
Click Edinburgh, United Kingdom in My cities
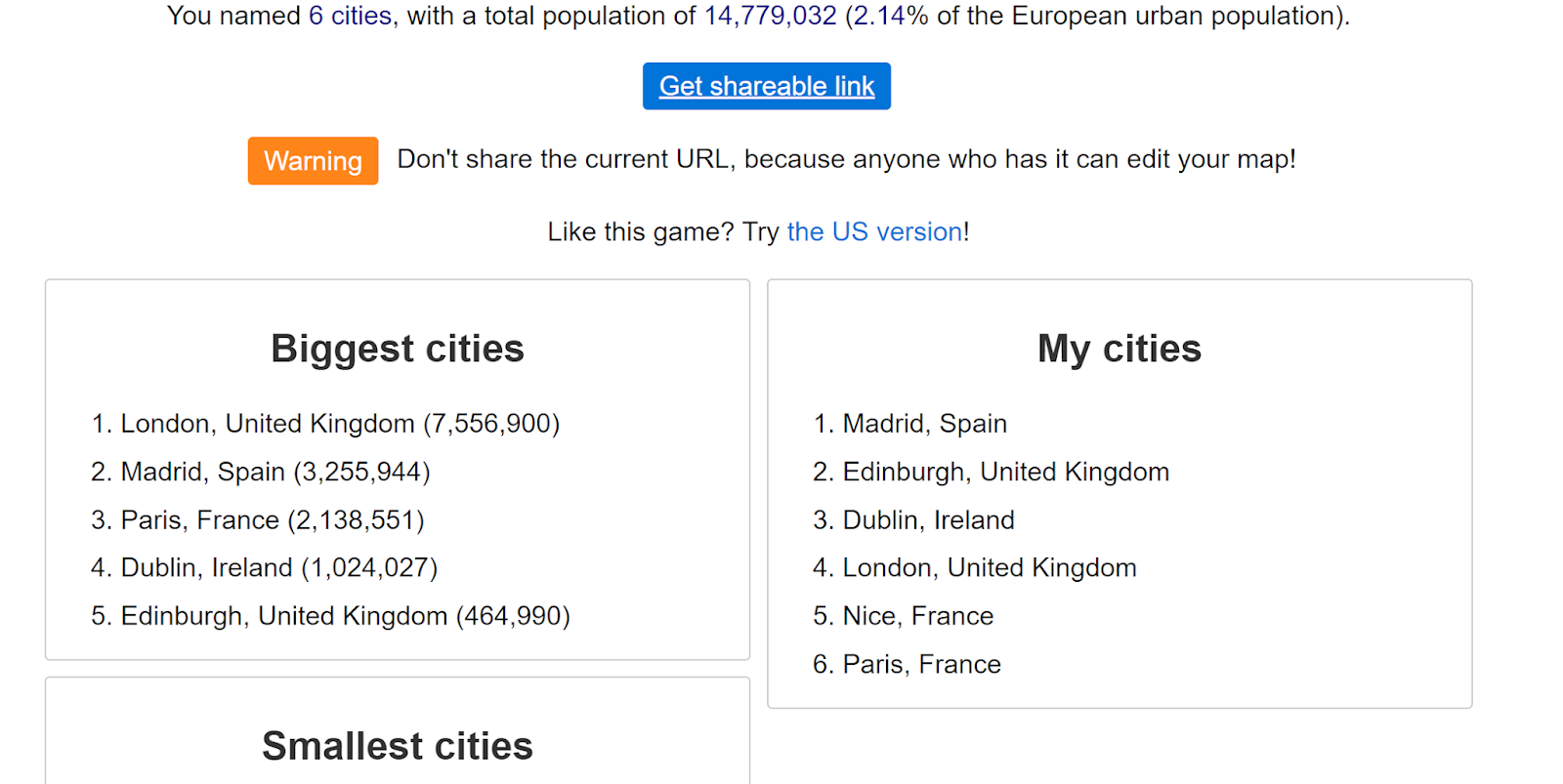[x=1005, y=472]
